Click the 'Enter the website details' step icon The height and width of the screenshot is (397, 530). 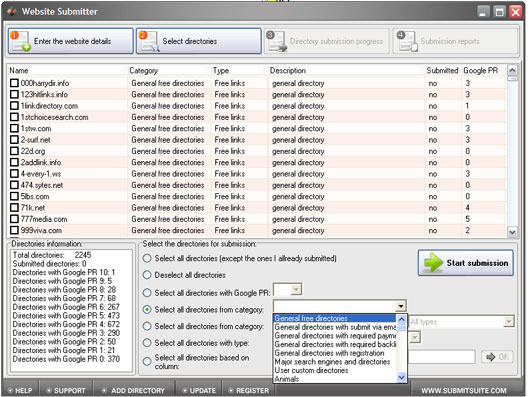(x=20, y=41)
